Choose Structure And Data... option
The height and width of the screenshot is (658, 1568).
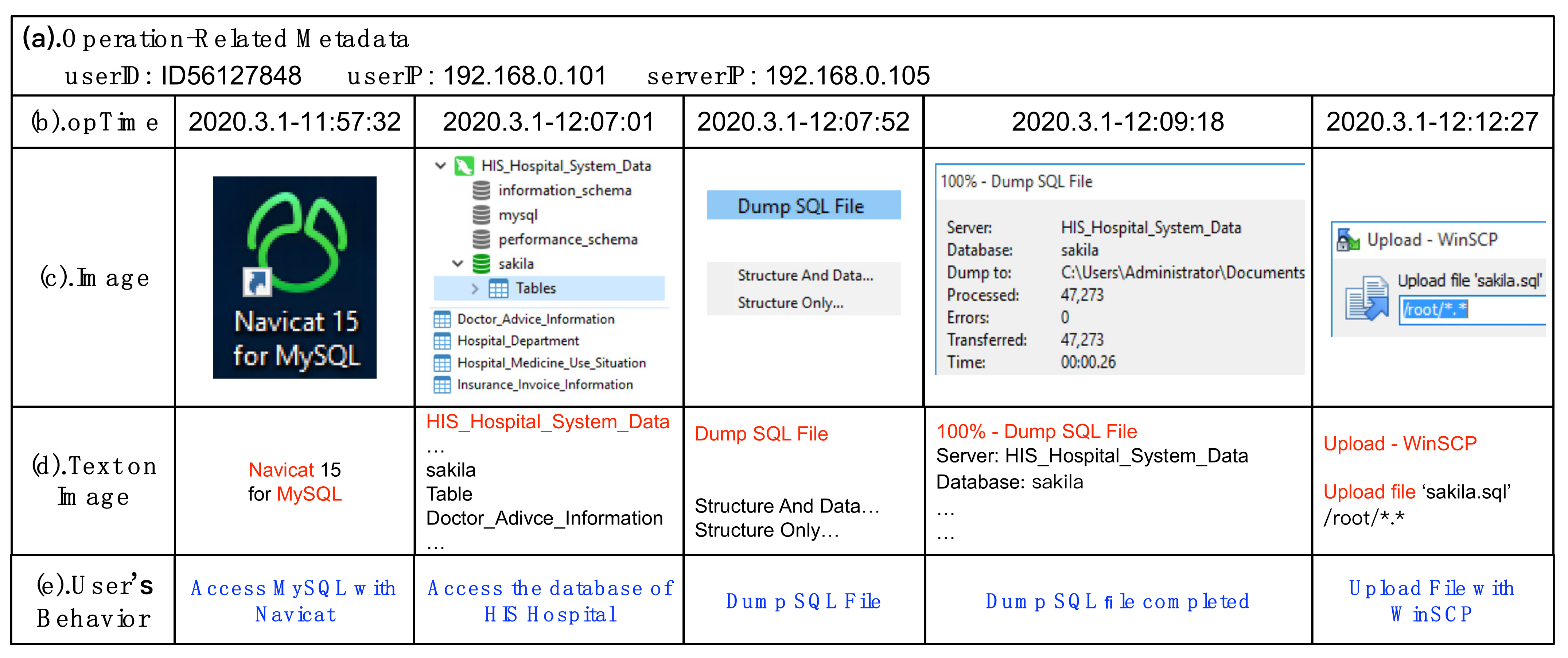pos(805,275)
